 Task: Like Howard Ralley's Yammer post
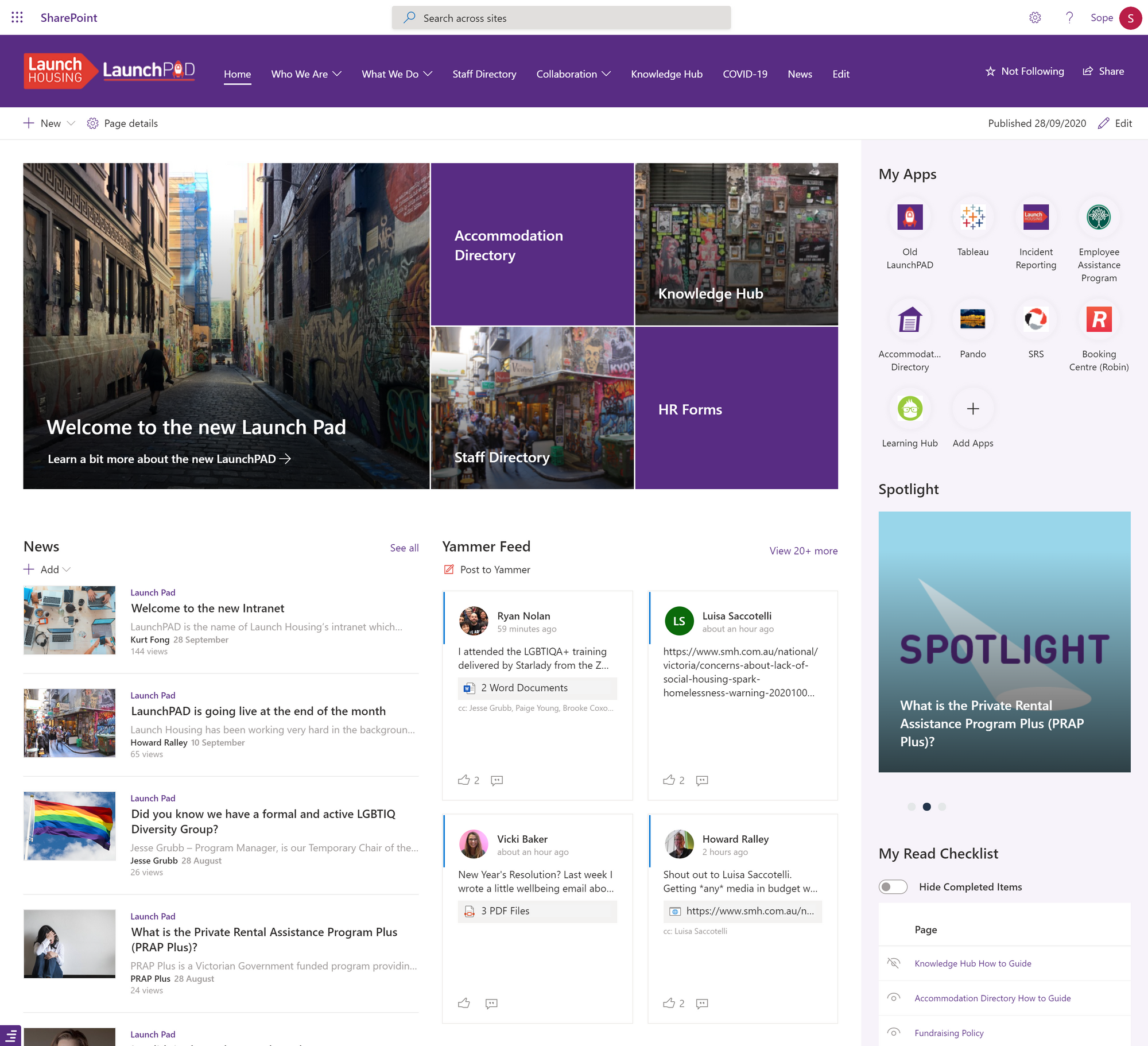669,1003
